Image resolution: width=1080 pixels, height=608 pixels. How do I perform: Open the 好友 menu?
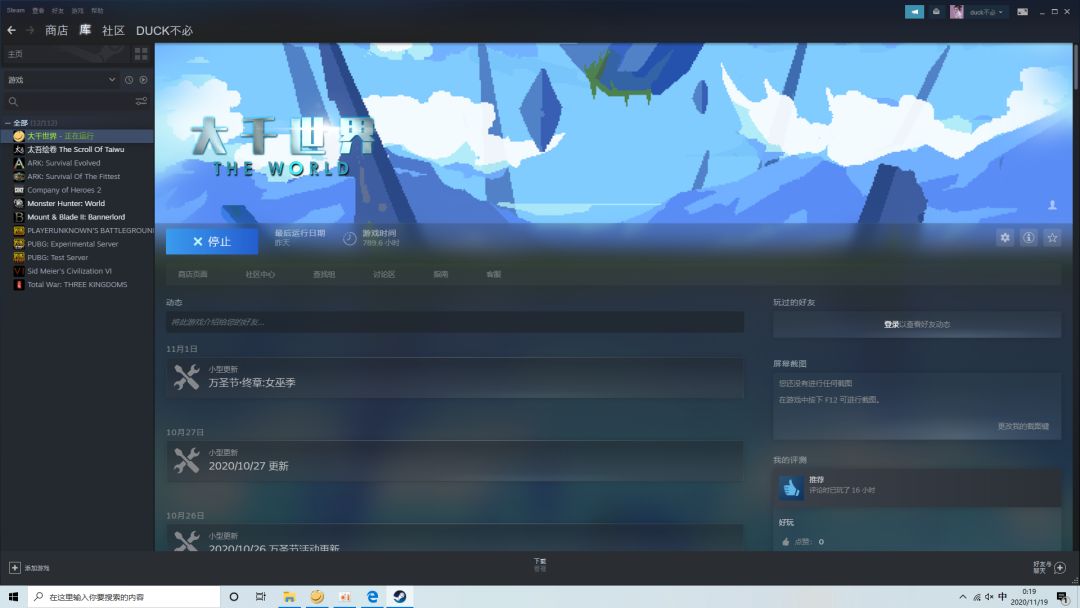[58, 10]
